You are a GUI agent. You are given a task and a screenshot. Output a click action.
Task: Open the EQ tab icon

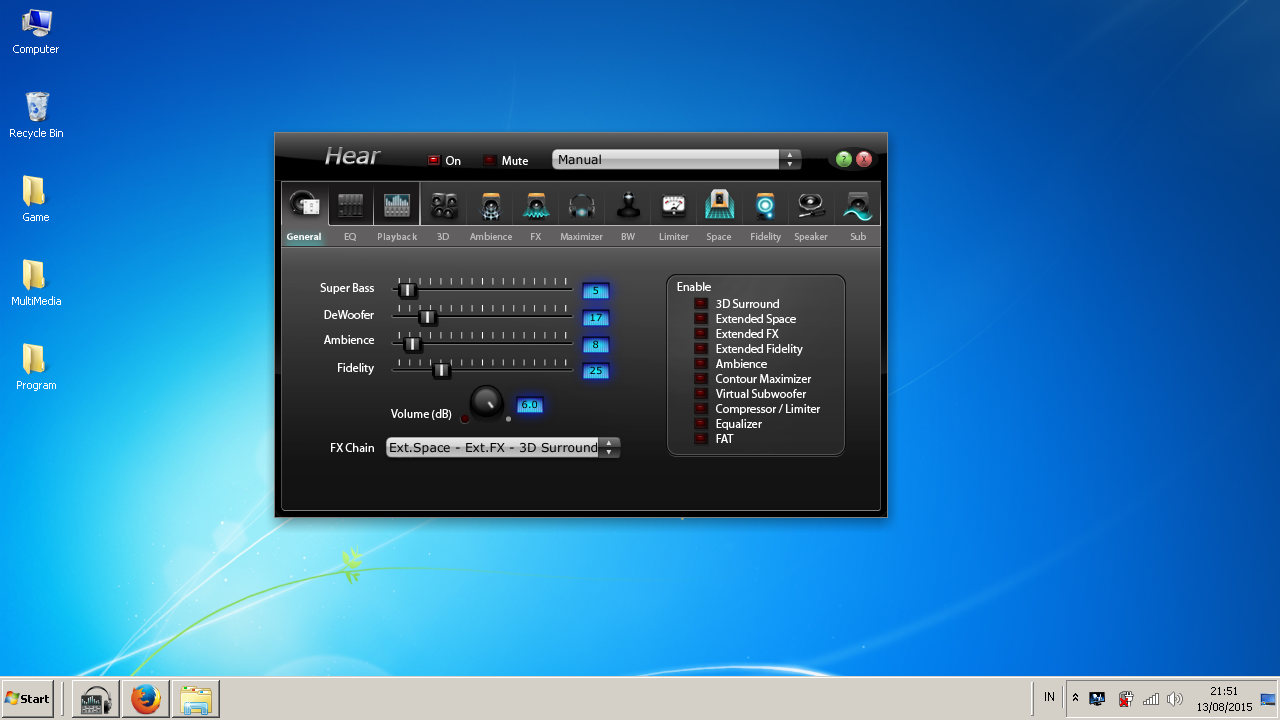(x=350, y=205)
